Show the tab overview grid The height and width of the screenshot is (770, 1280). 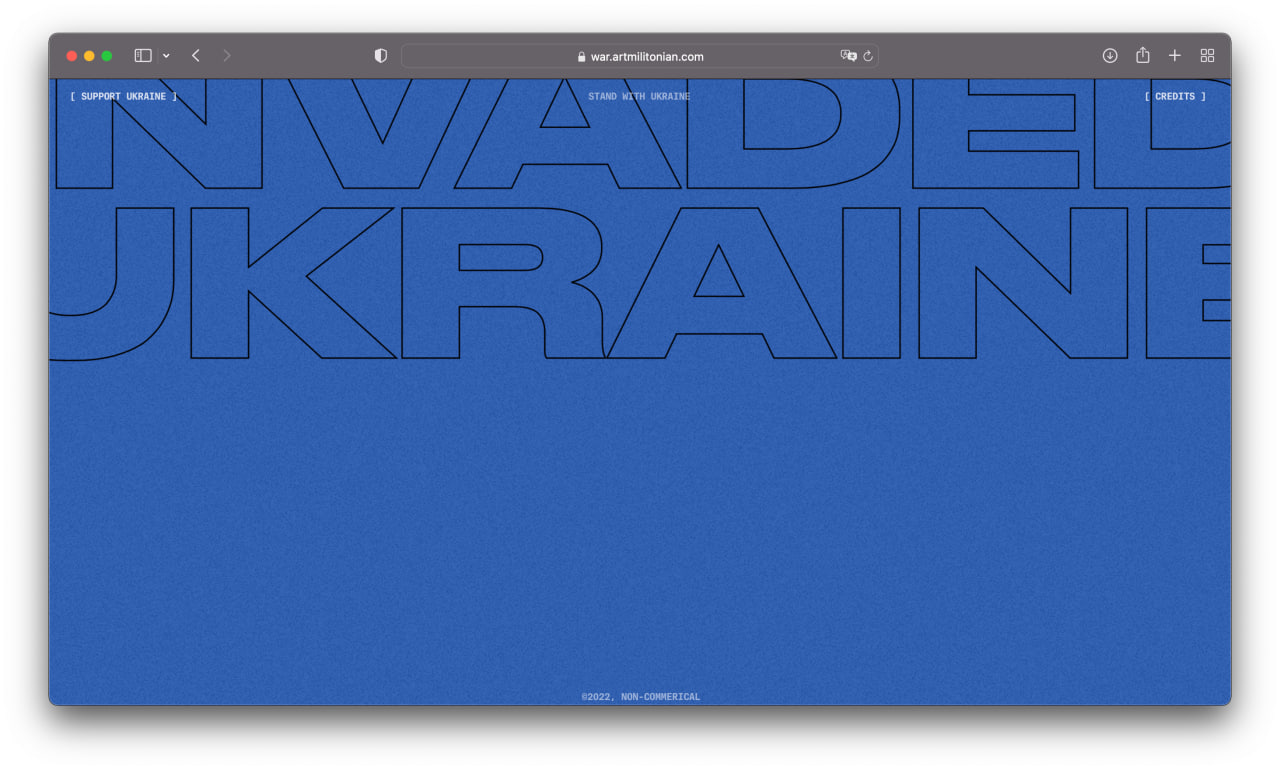(x=1207, y=56)
